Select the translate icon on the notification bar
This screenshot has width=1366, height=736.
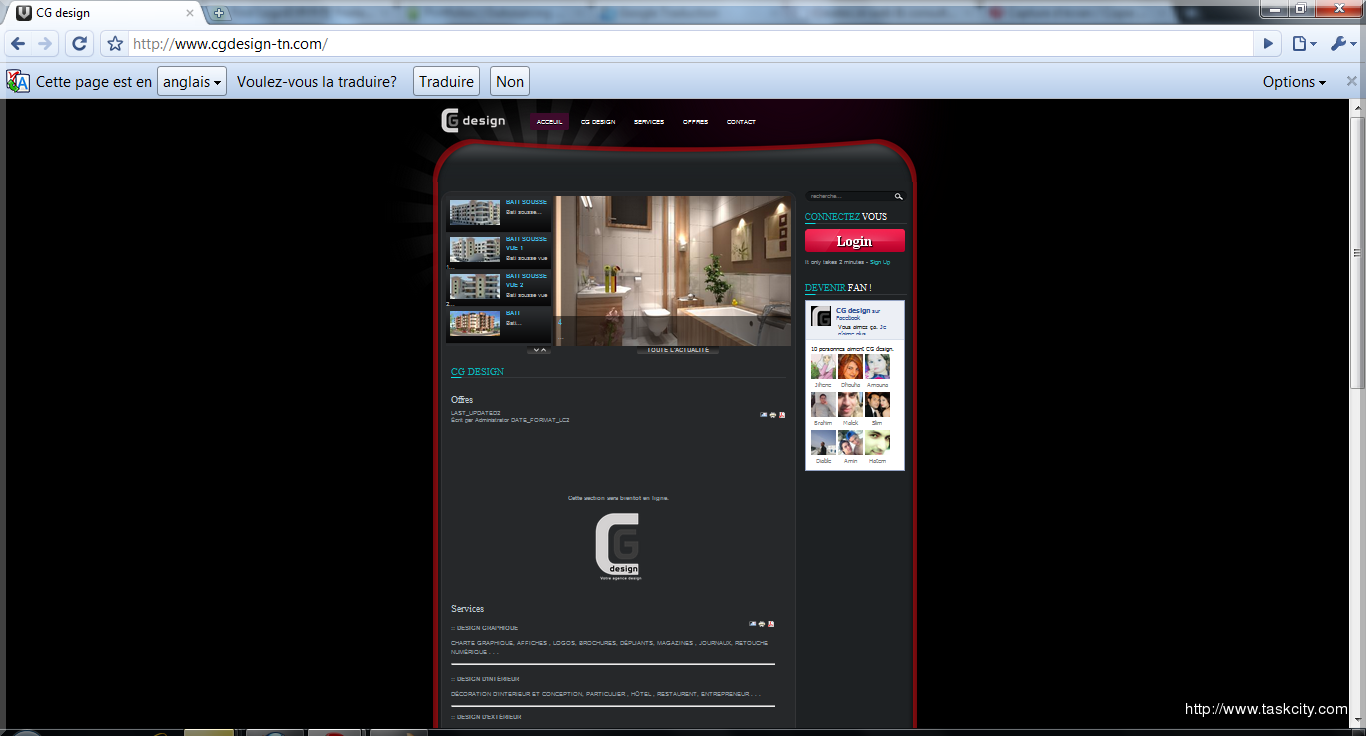(x=17, y=80)
